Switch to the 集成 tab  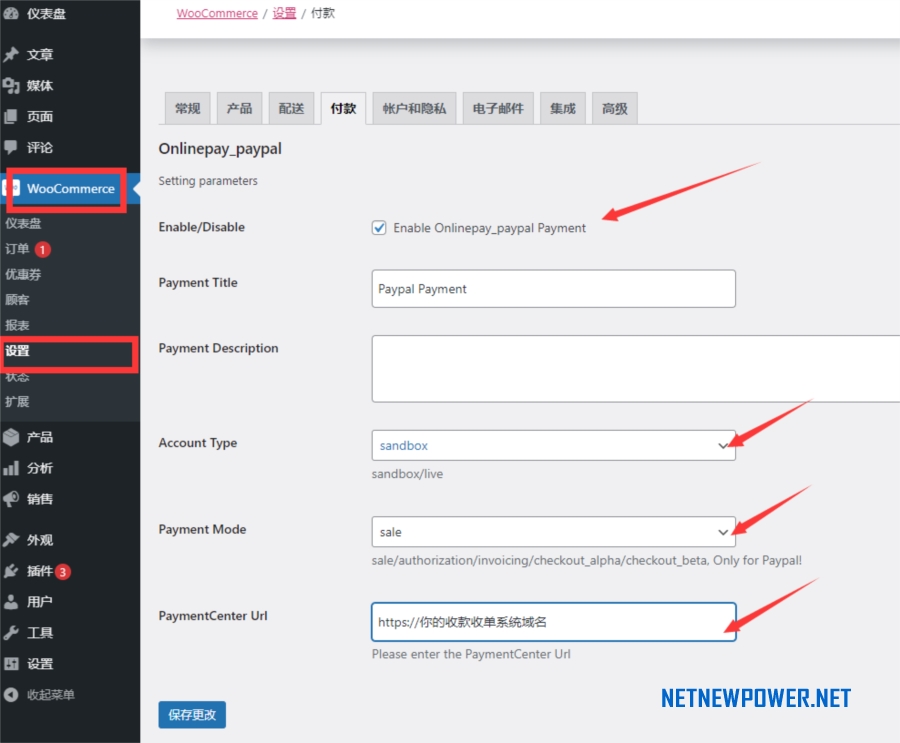pos(562,108)
